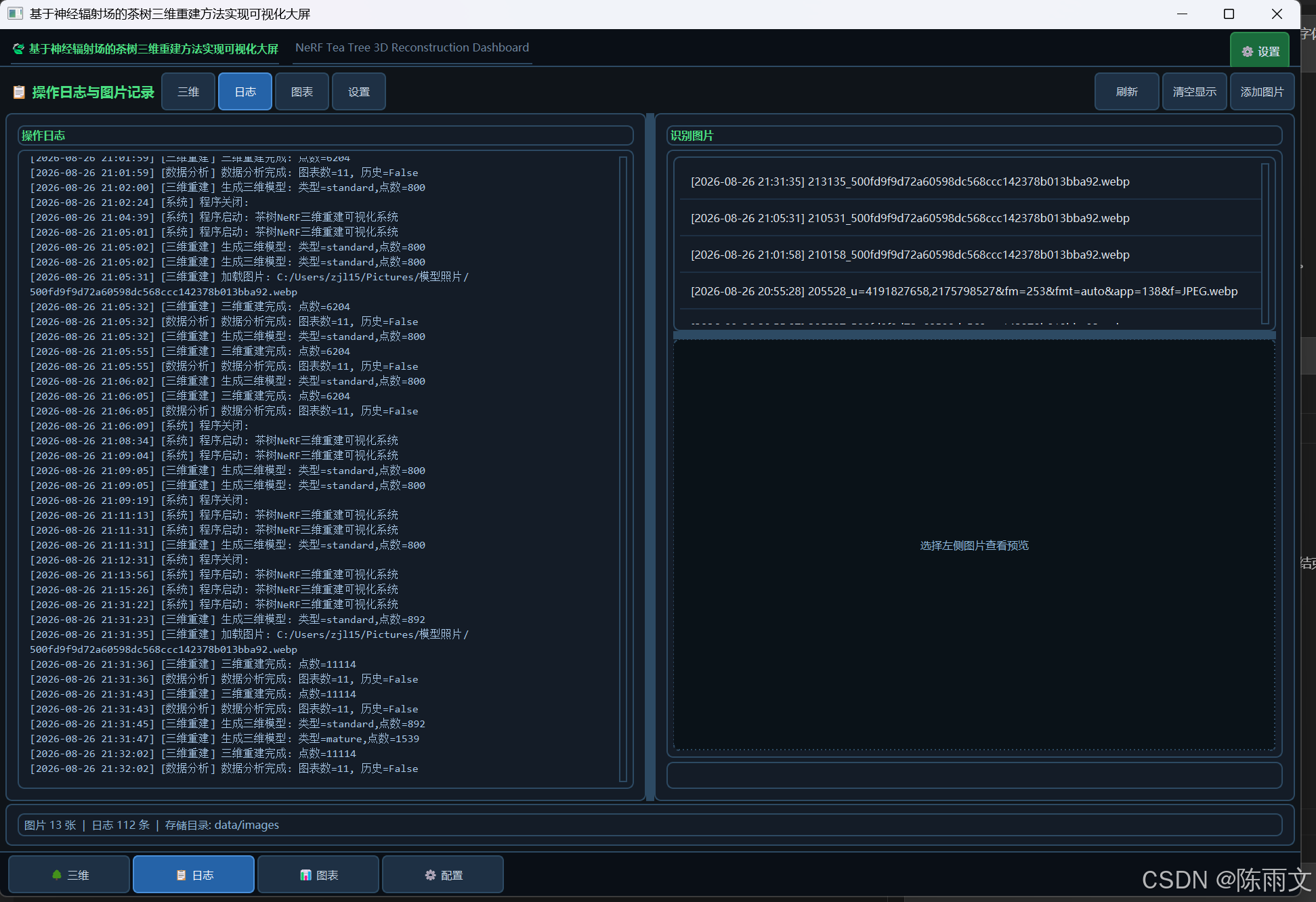Viewport: 1316px width, 902px height.
Task: Open the 图表 top tab
Action: [302, 91]
